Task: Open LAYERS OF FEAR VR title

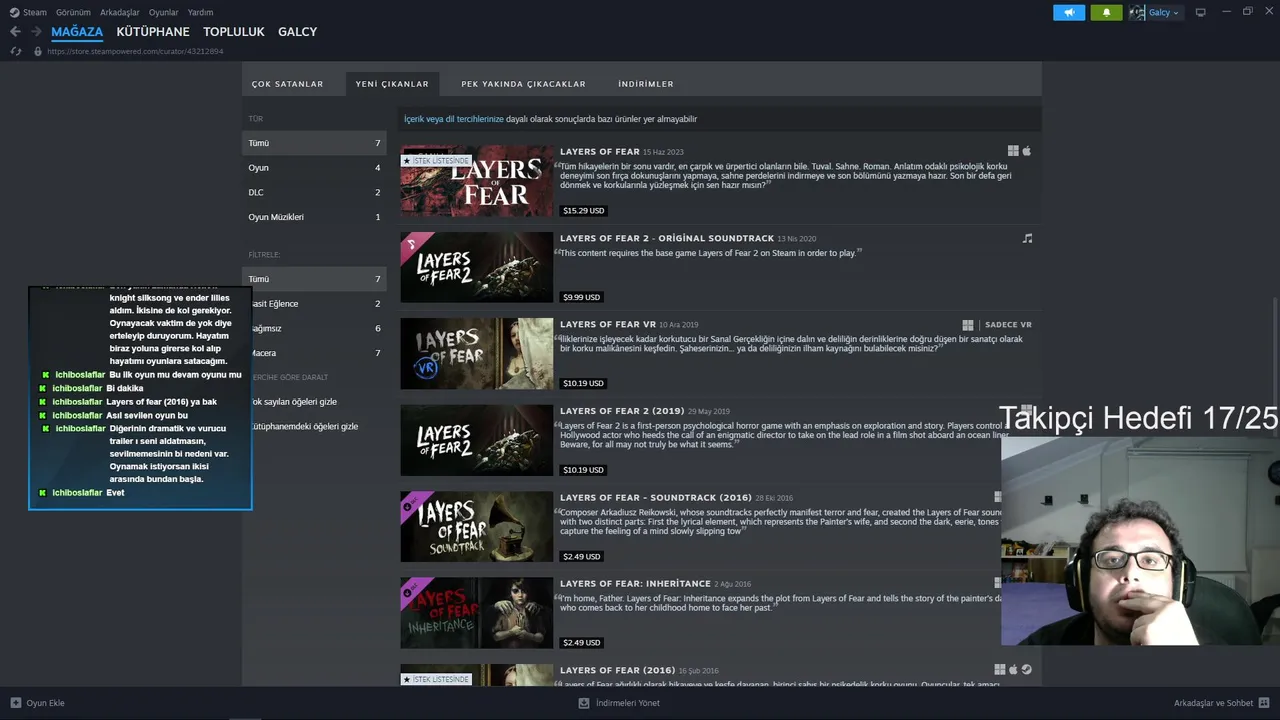Action: pos(608,325)
